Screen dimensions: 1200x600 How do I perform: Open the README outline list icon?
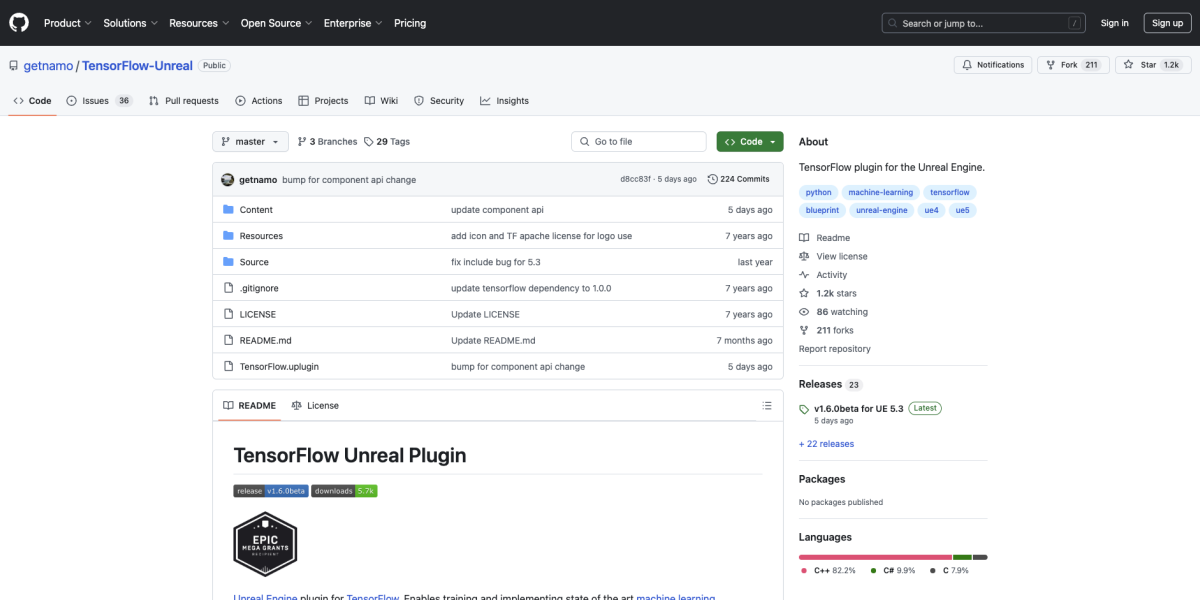point(767,406)
